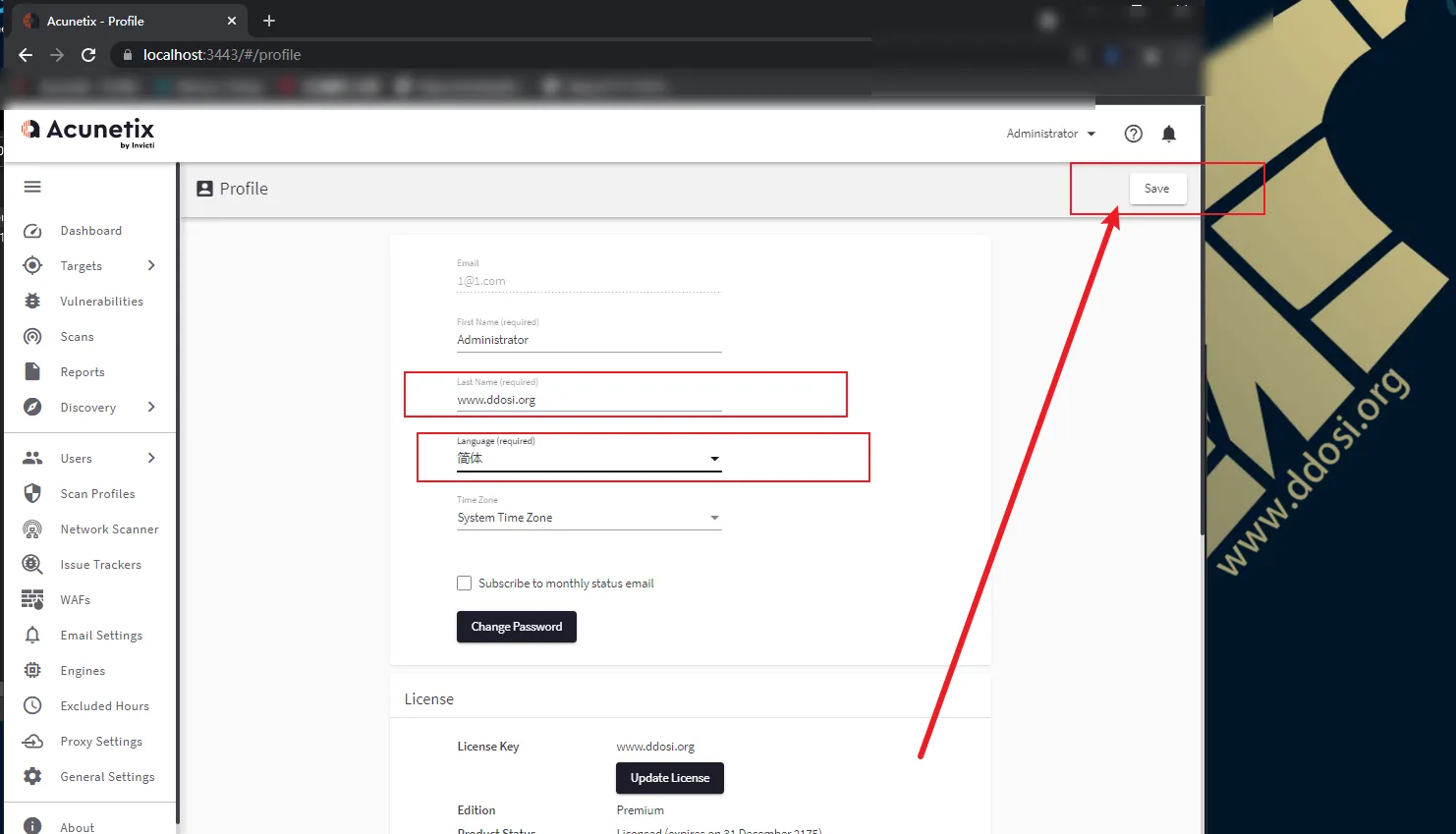Click the Acunetix logo
Image resolution: width=1456 pixels, height=834 pixels.
coord(88,132)
